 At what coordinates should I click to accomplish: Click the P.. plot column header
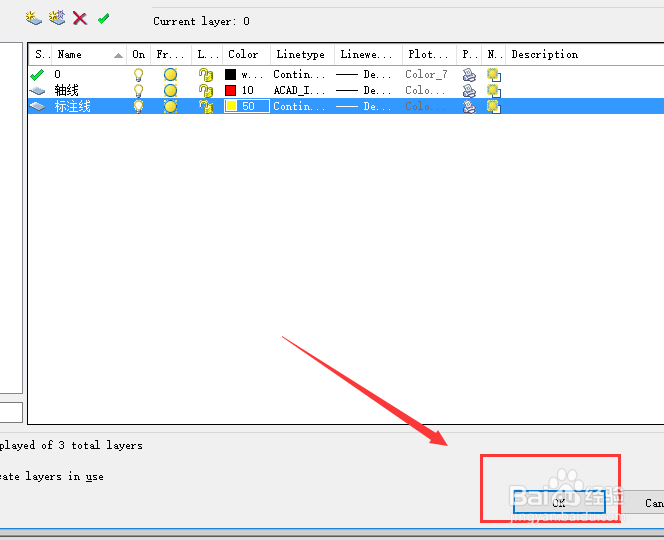click(469, 55)
